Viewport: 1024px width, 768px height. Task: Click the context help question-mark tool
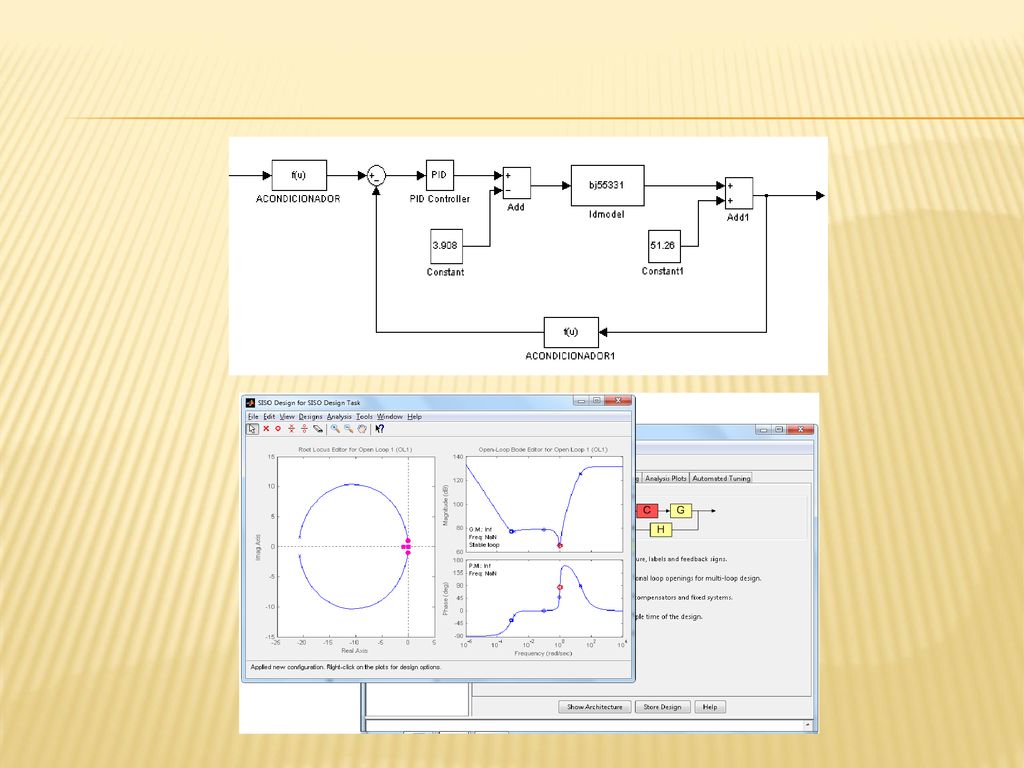pyautogui.click(x=379, y=429)
